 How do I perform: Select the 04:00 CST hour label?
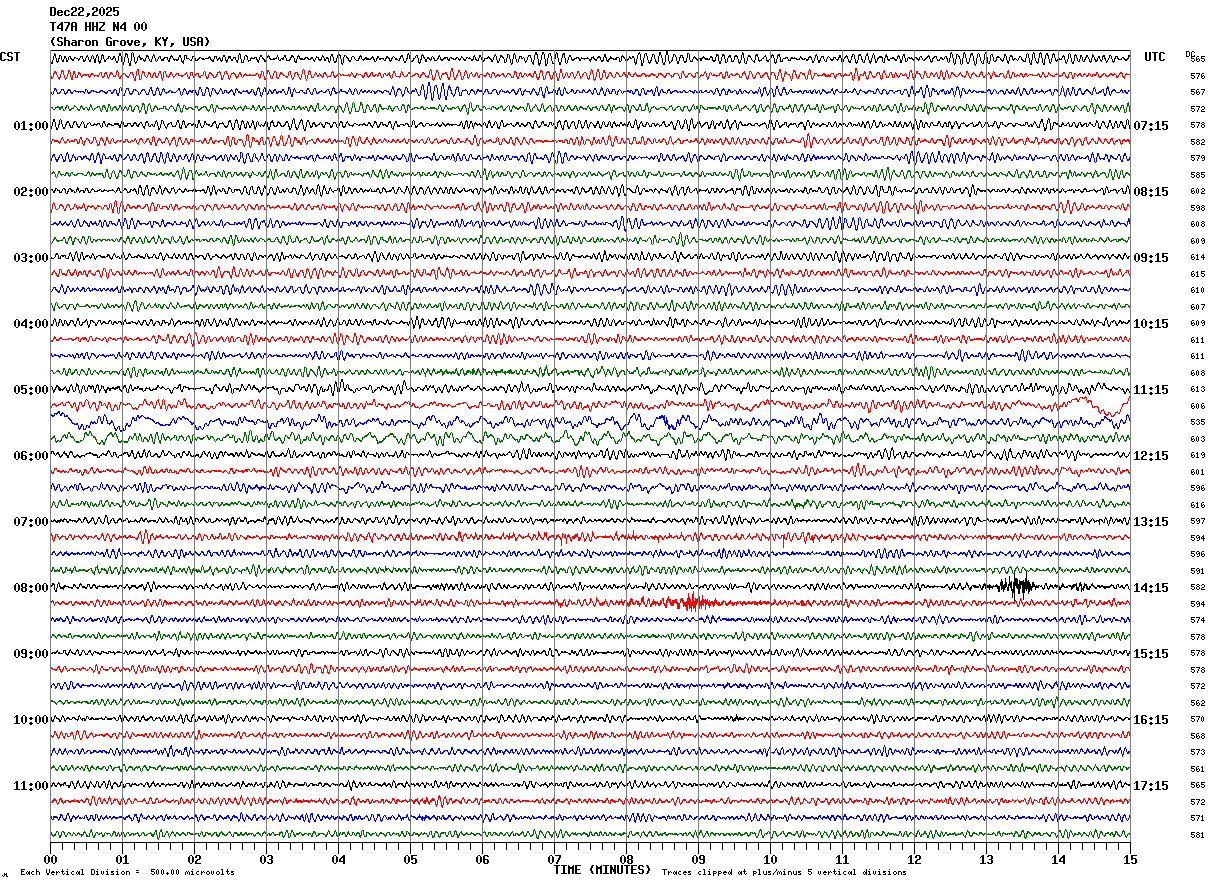(x=31, y=324)
